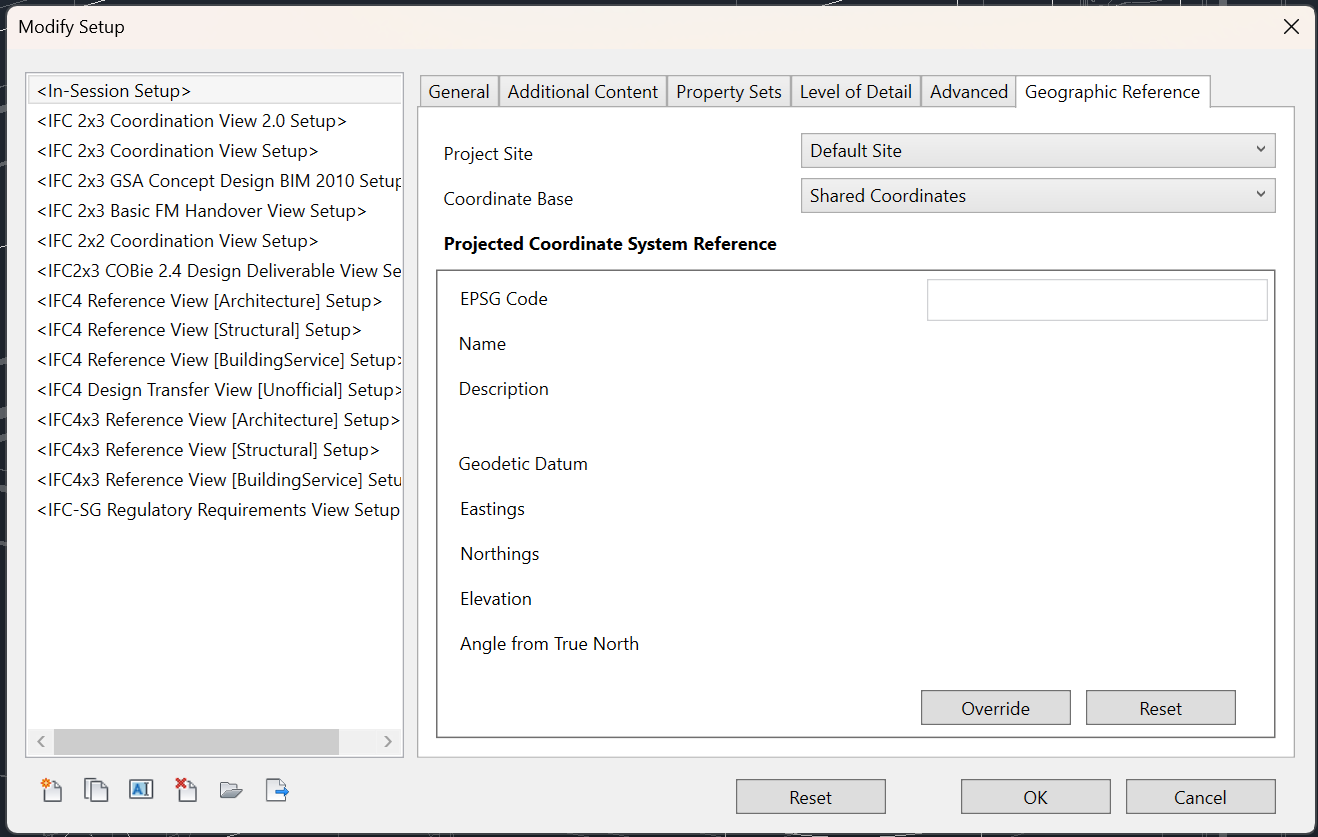Select <IFC4x3 Reference View [Structural] Setup>
This screenshot has height=837, width=1318.
pyautogui.click(x=215, y=450)
